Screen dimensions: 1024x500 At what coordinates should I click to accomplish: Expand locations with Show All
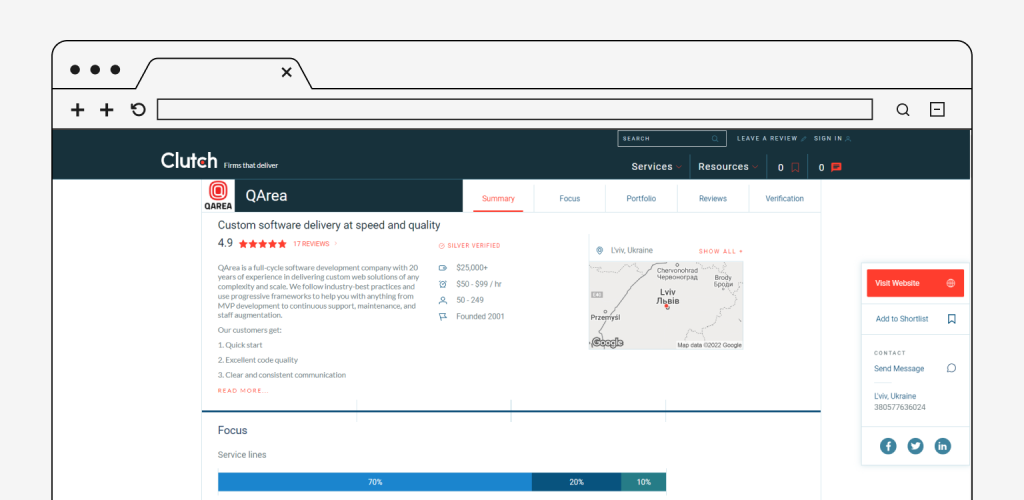tap(720, 251)
